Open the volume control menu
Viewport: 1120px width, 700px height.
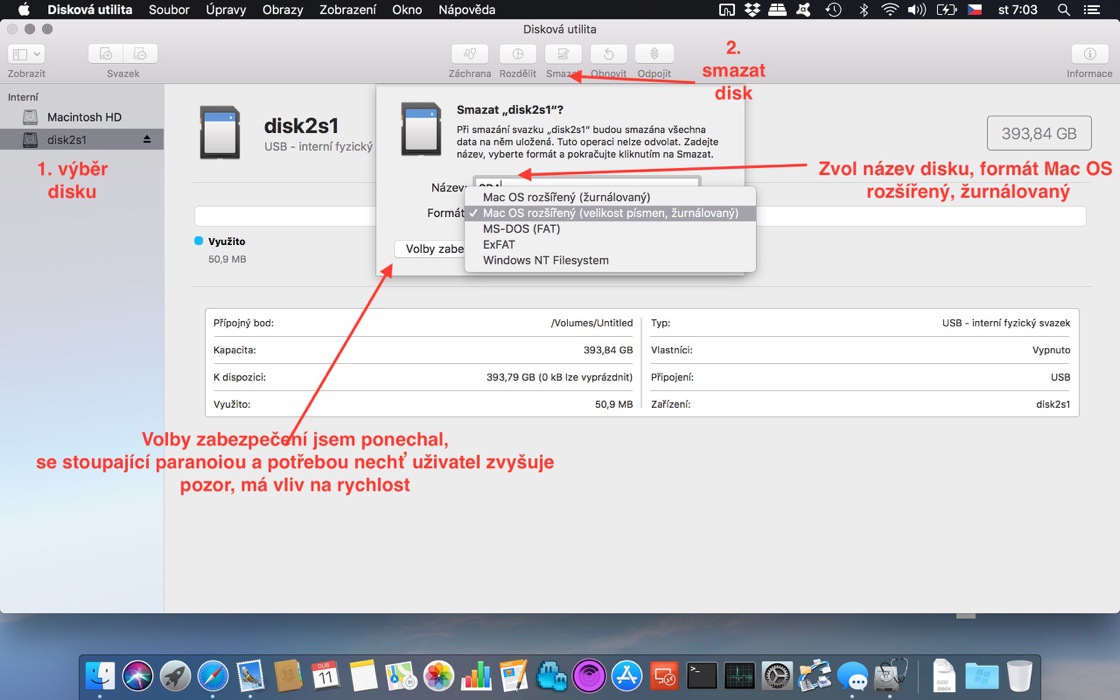[917, 9]
